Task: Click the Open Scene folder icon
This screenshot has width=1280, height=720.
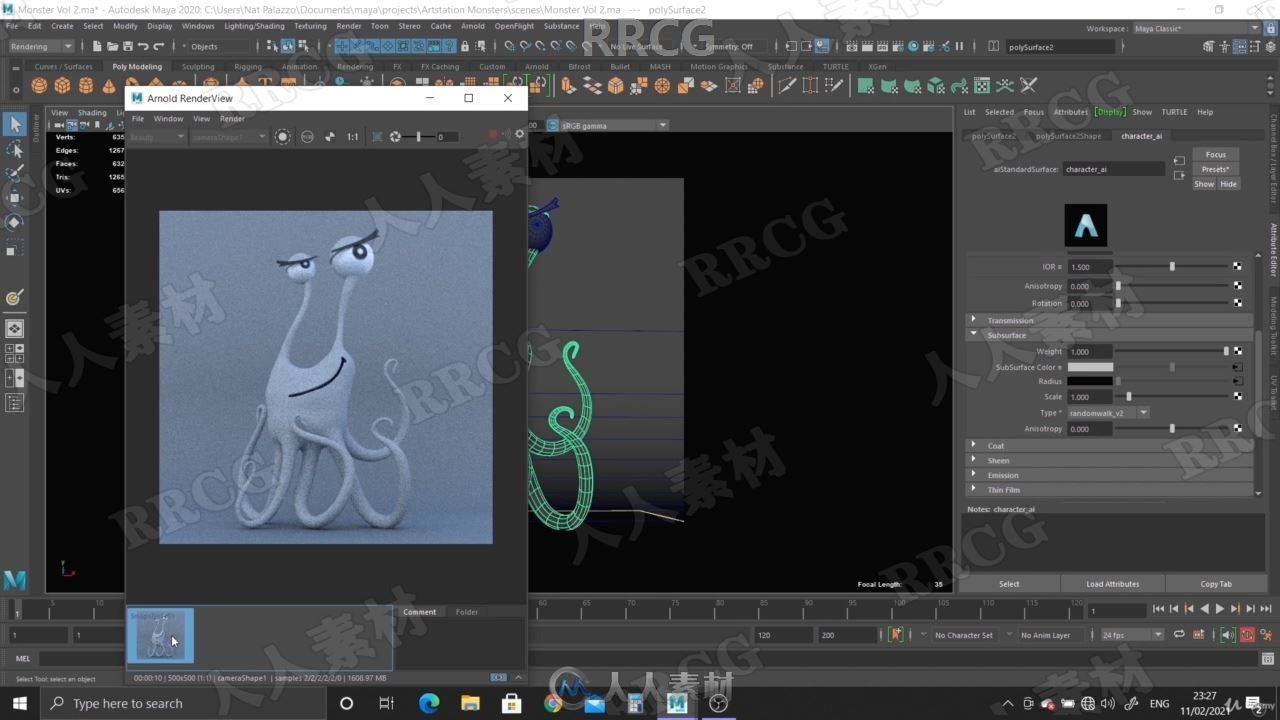Action: (x=112, y=46)
